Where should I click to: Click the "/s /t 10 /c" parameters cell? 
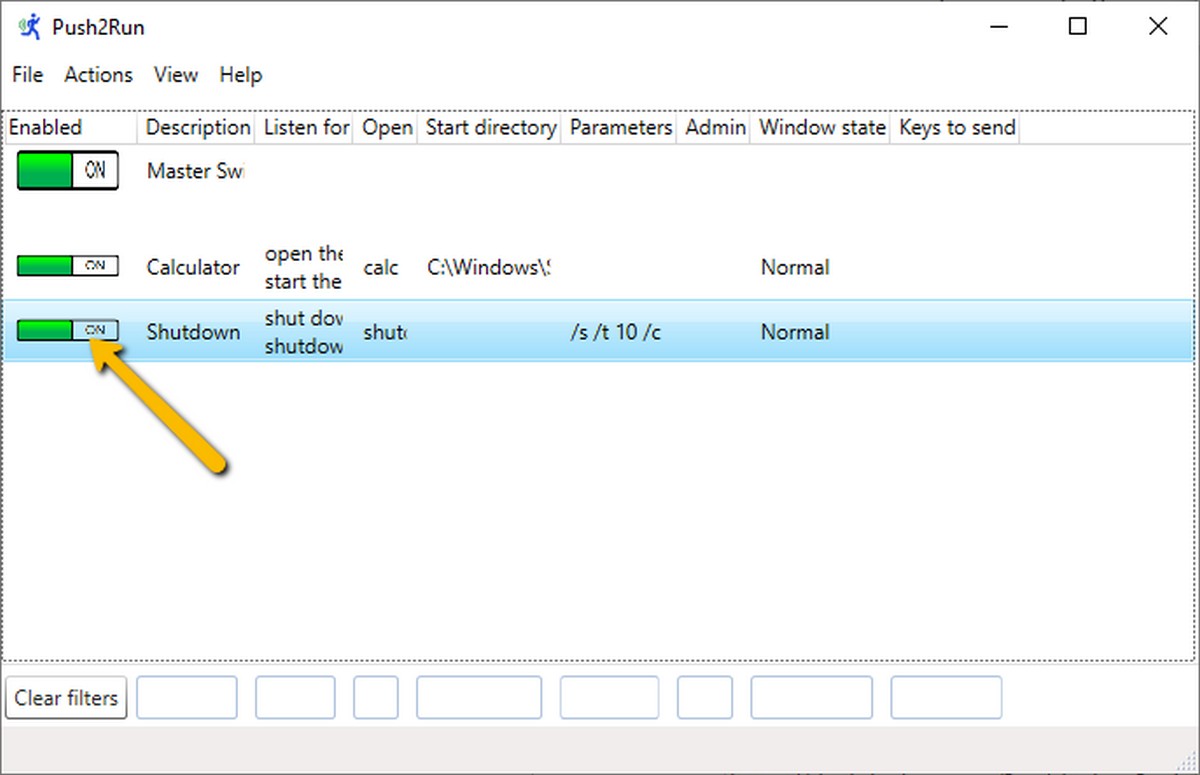pos(615,332)
